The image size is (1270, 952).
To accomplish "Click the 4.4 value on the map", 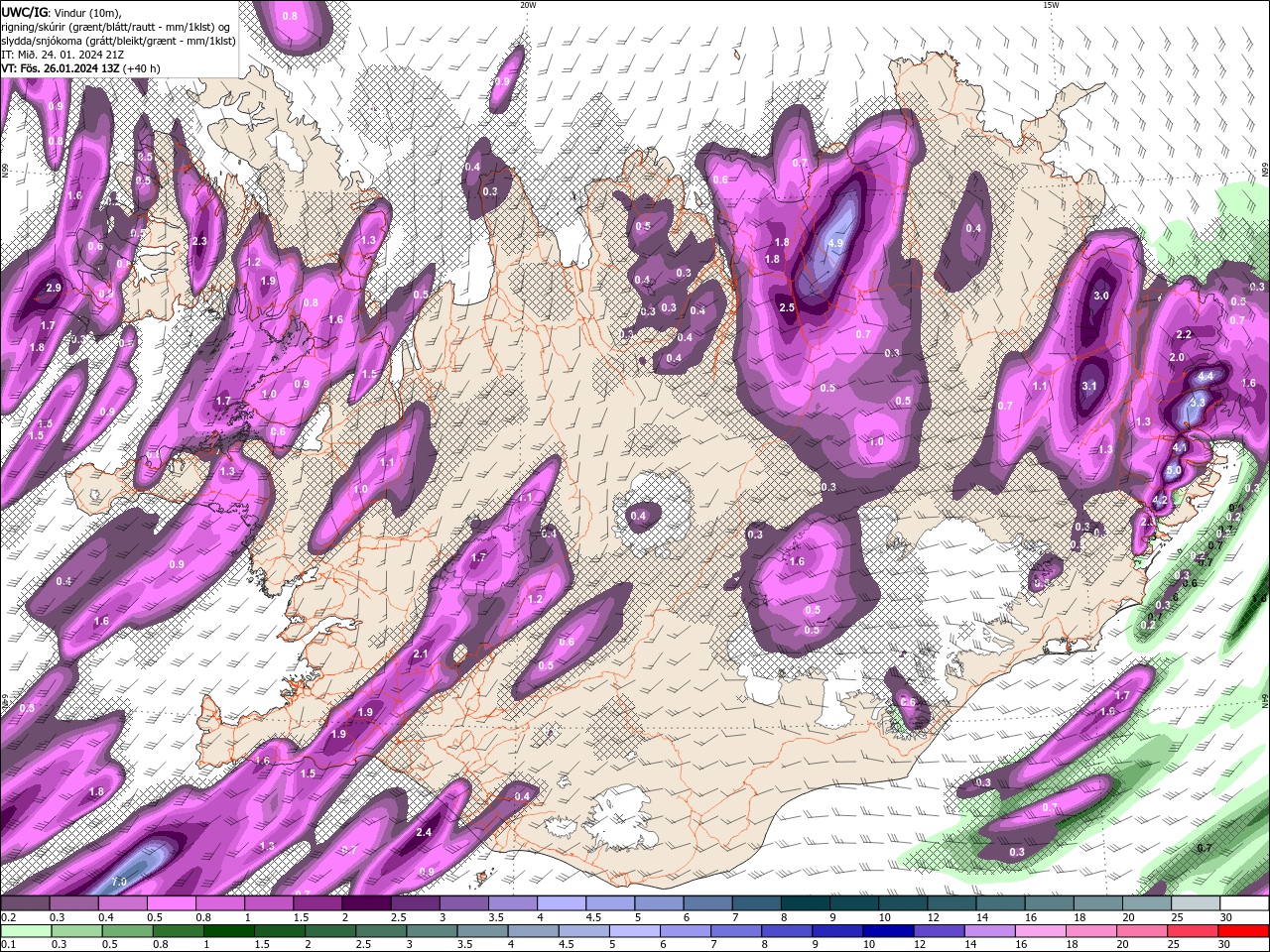I will tap(1206, 377).
